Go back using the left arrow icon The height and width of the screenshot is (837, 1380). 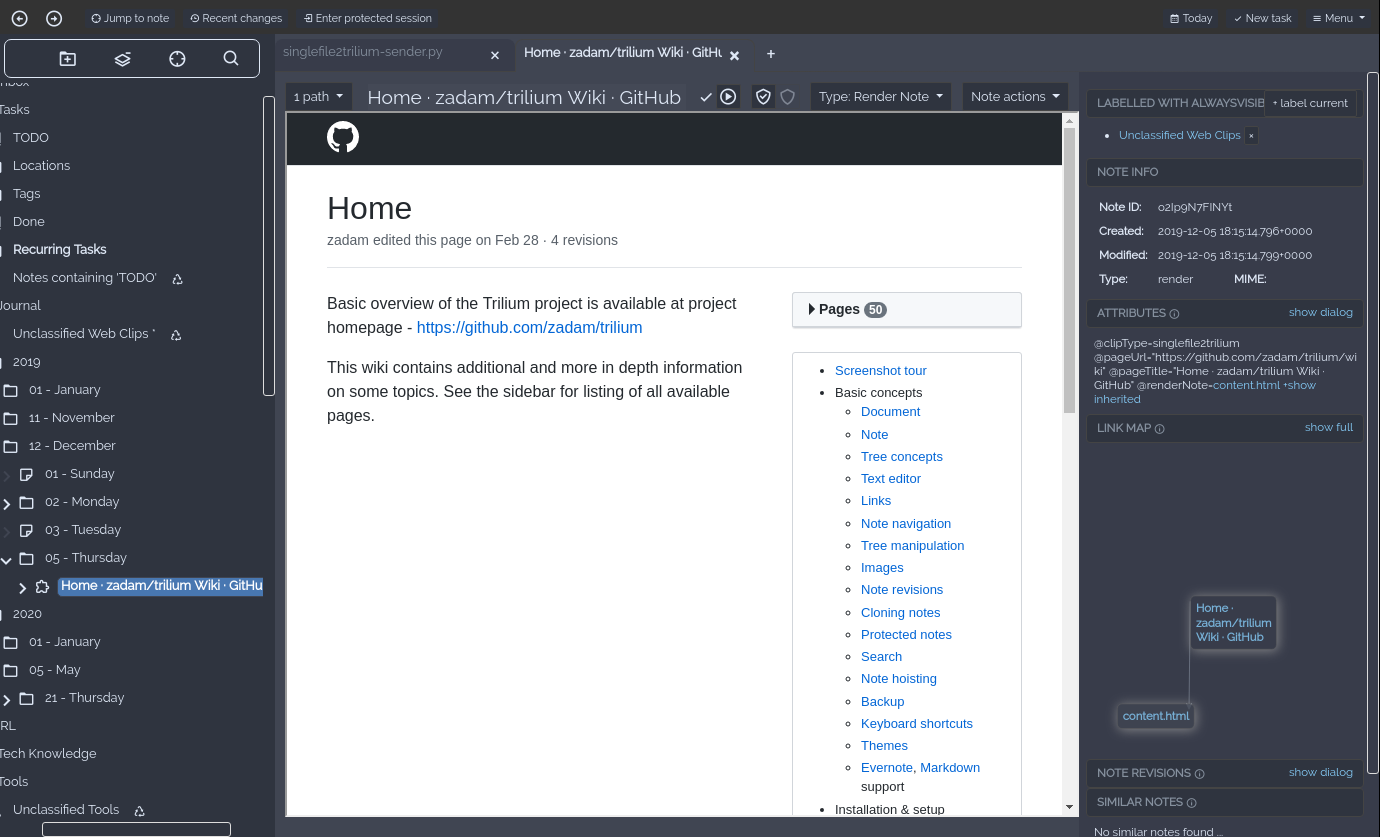coord(20,18)
